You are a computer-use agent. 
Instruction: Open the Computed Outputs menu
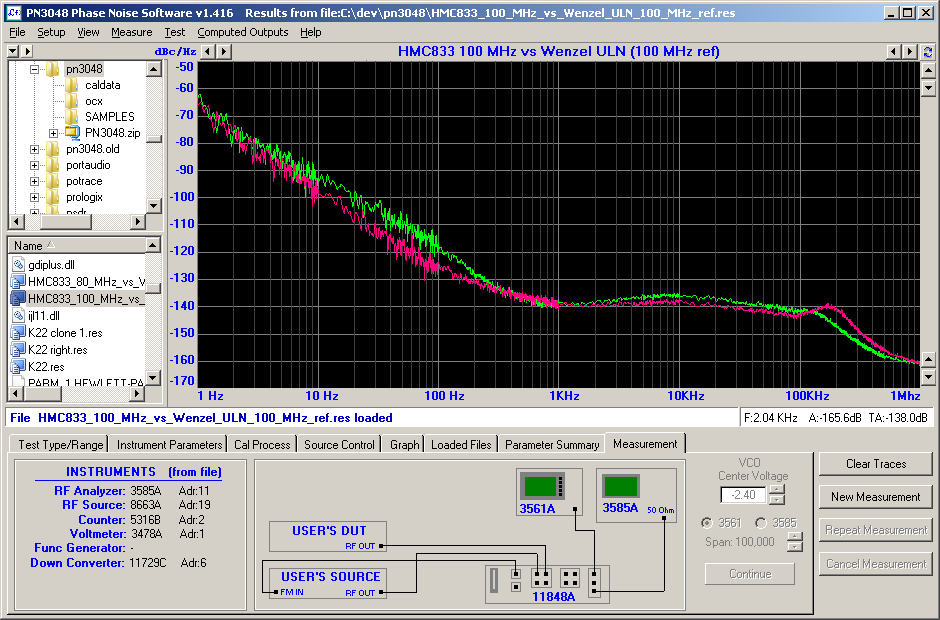[x=243, y=32]
